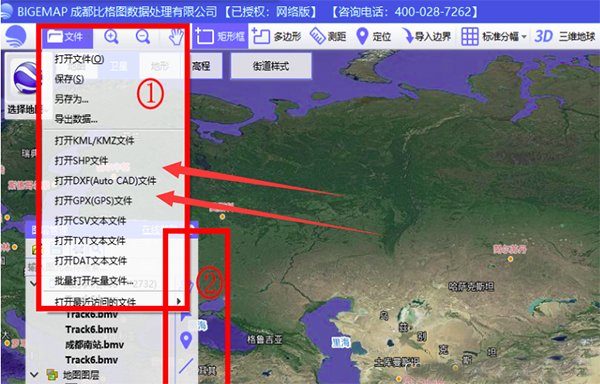Click the 高程 elevation button

[201, 66]
